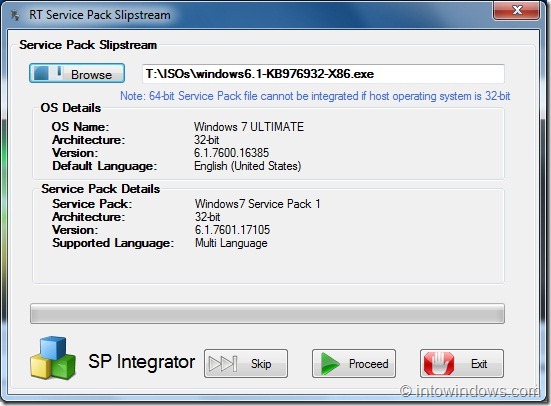Click 'English (United States)' language value
Screen dimensions: 551x406
pos(247,166)
